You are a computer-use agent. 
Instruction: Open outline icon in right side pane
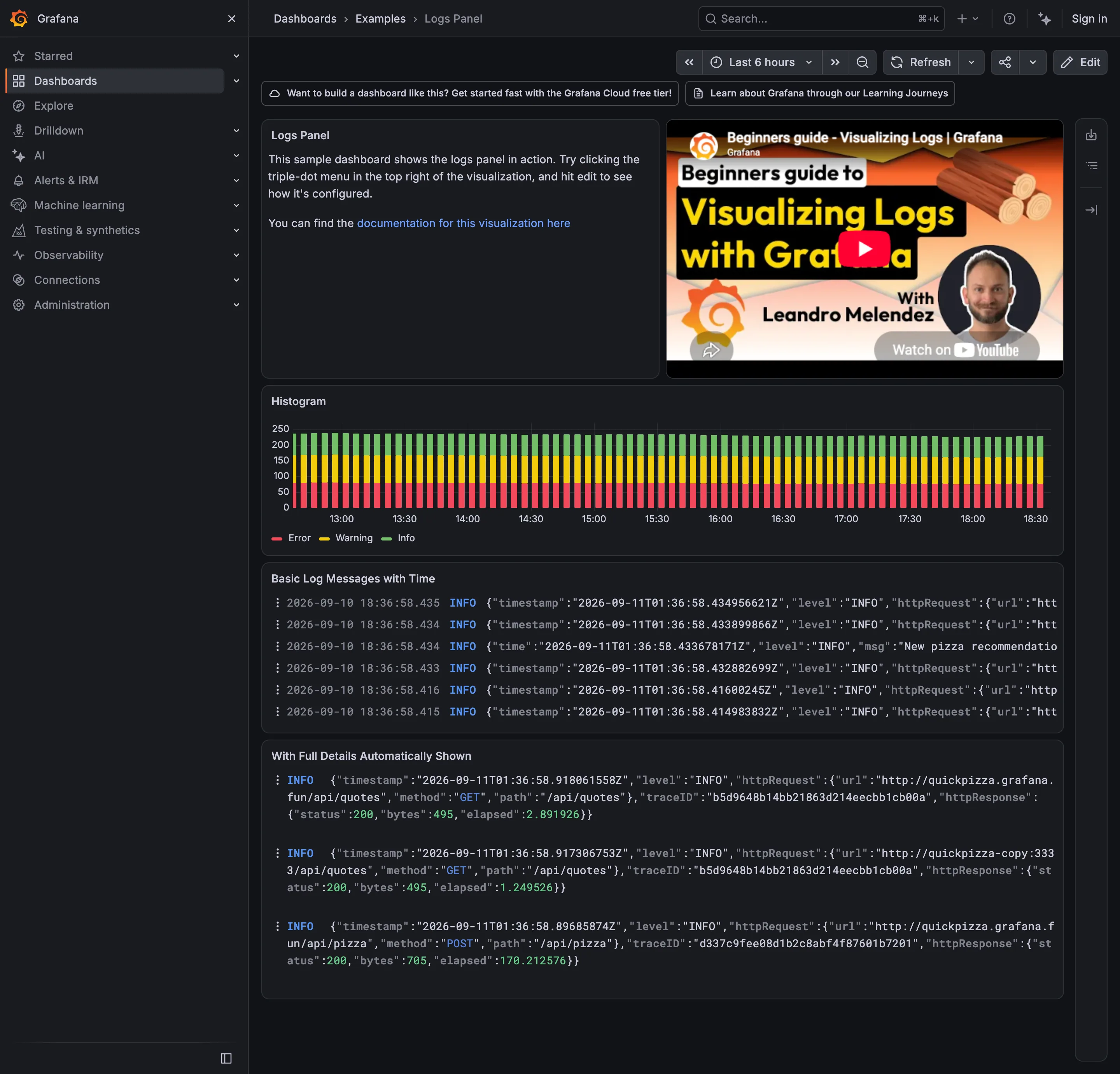click(x=1091, y=166)
